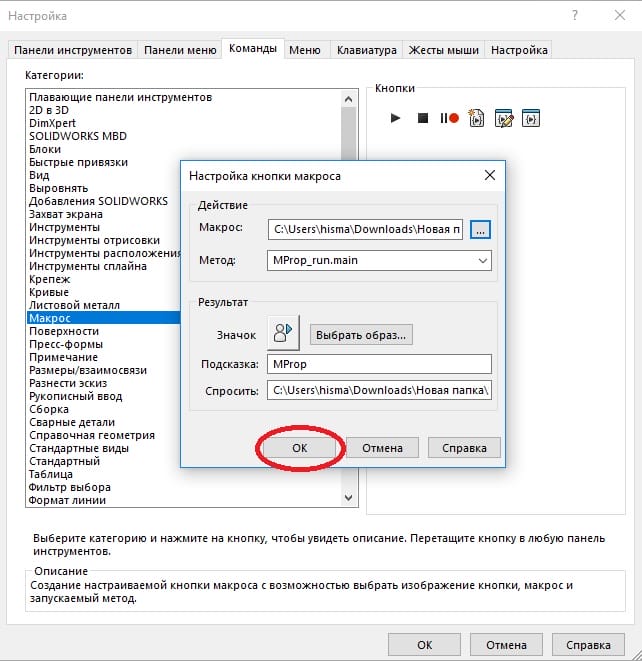Click the Record/Pause Macro icon
This screenshot has width=642, height=661.
pyautogui.click(x=449, y=118)
